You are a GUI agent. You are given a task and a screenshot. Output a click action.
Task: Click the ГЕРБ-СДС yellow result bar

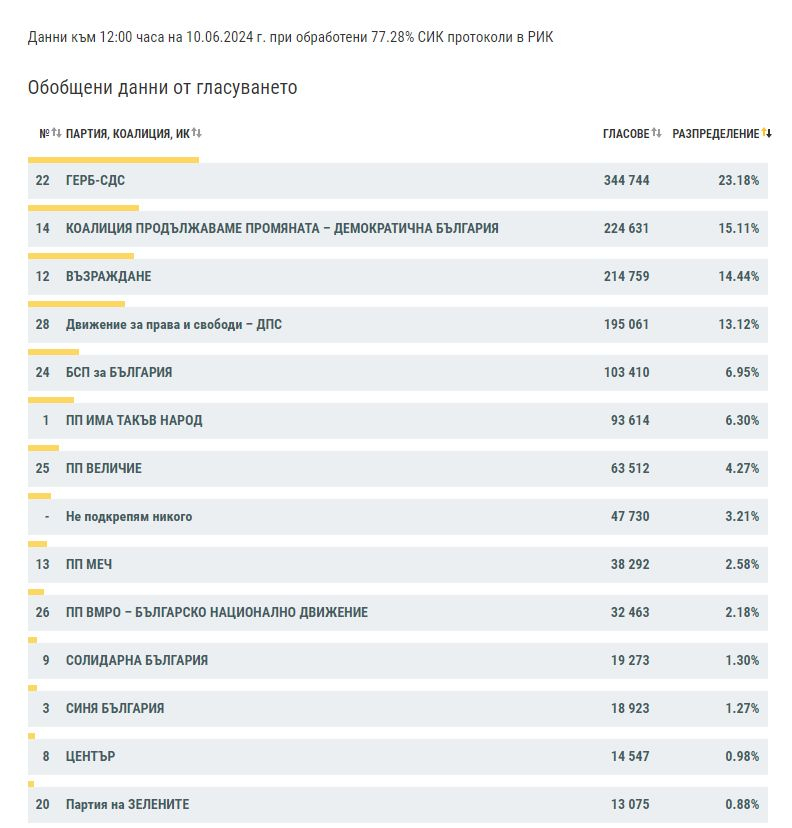coord(114,160)
